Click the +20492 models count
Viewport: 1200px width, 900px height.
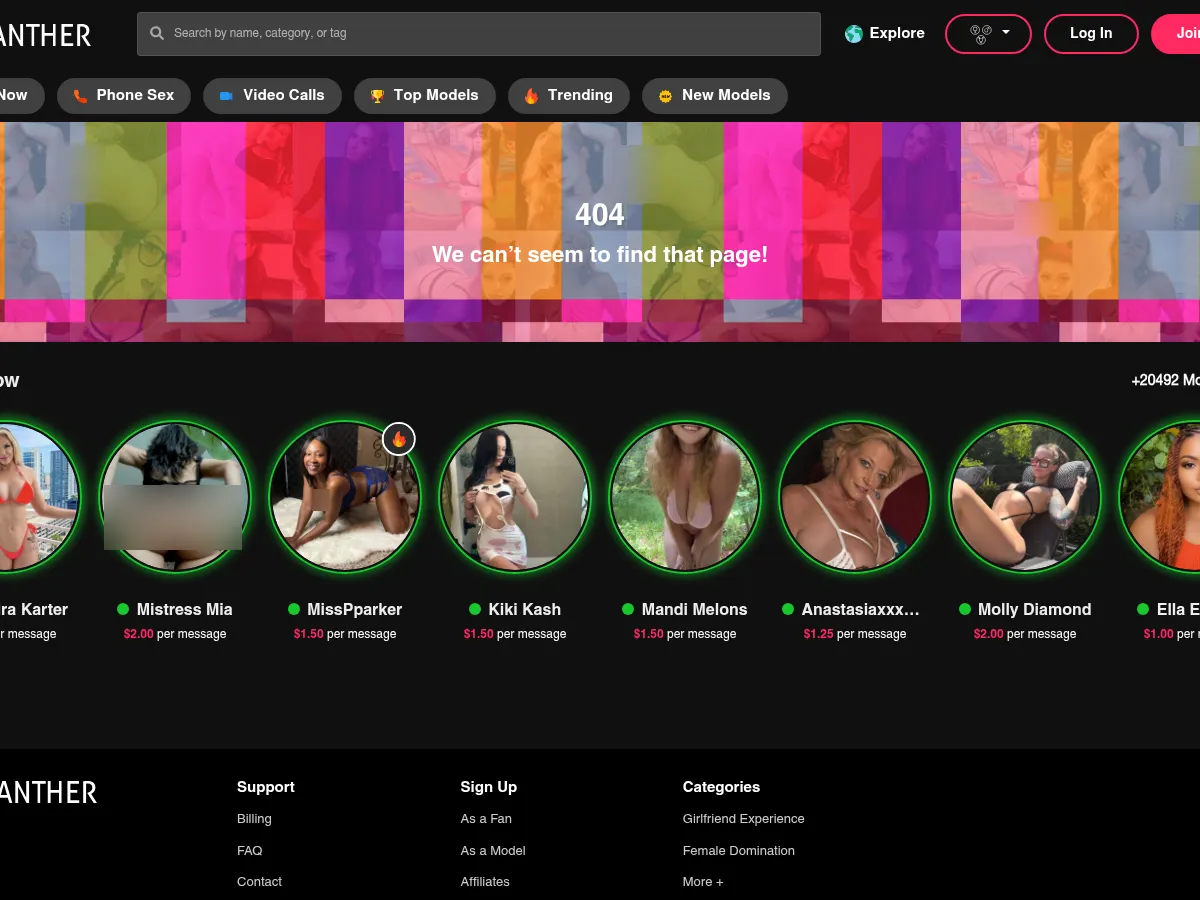[x=1165, y=380]
